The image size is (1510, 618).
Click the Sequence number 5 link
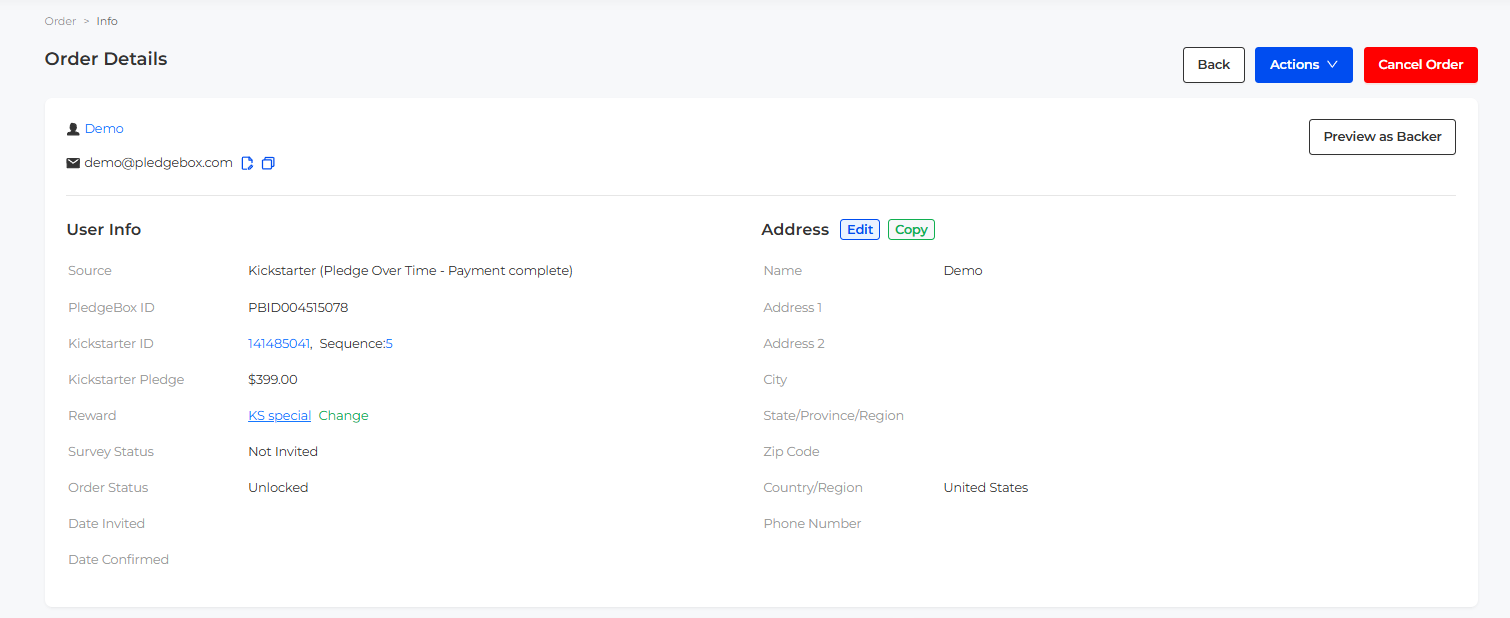click(389, 344)
